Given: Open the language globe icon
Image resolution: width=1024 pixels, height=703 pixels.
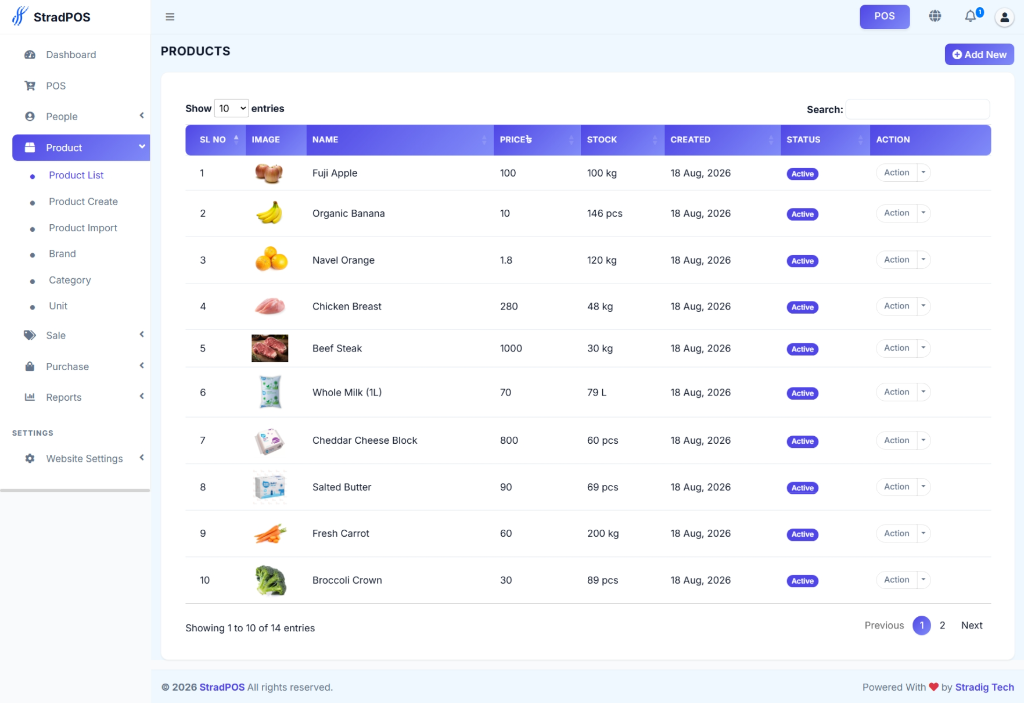Looking at the screenshot, I should [935, 16].
